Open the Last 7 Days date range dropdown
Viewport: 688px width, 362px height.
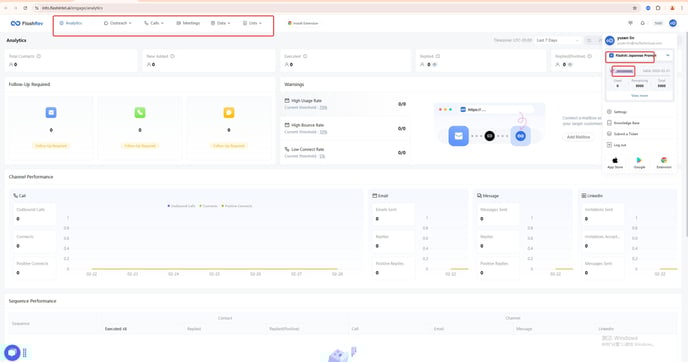click(x=557, y=40)
